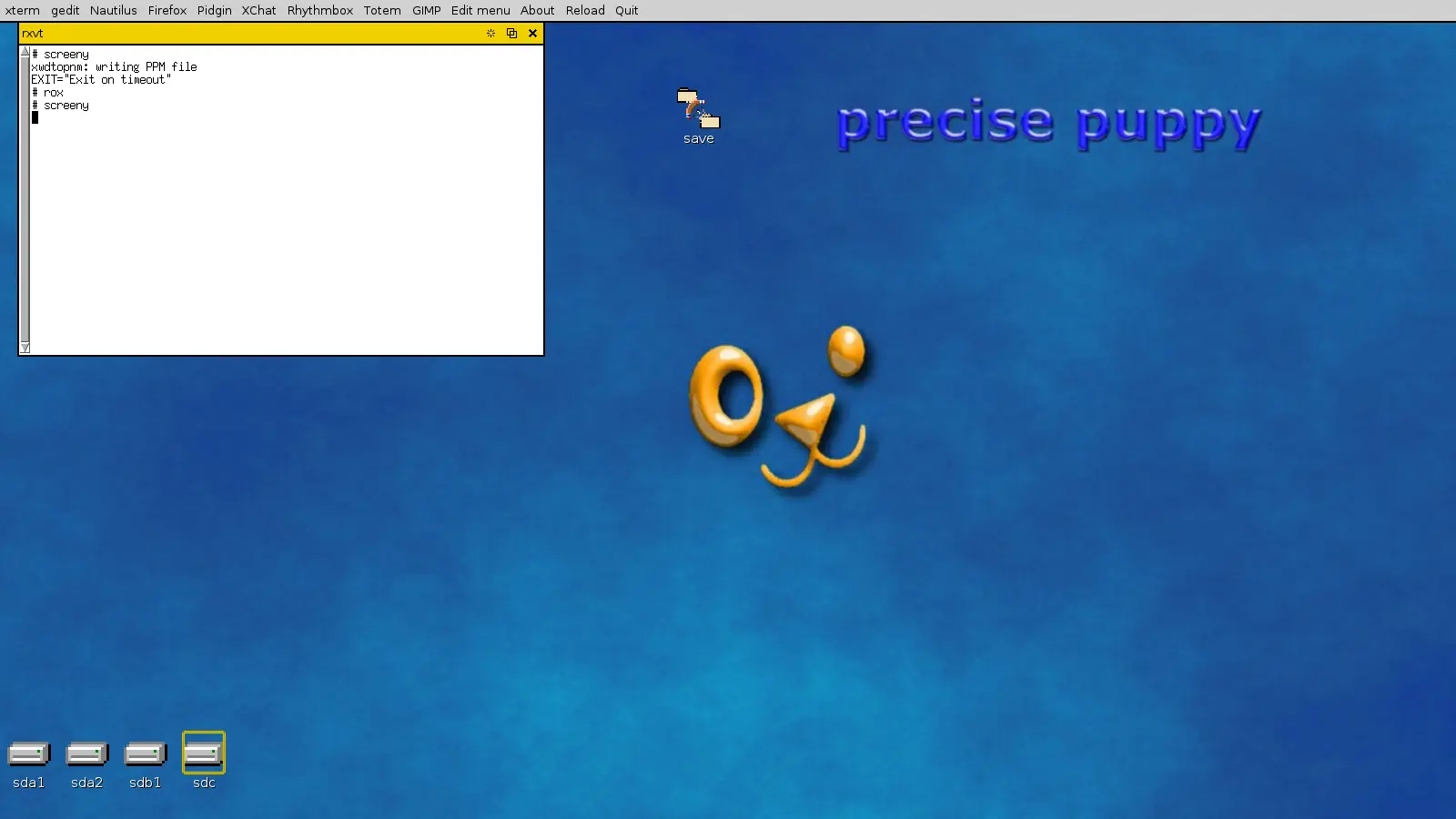This screenshot has width=1456, height=819.
Task: Click the 'EXIT="Exit on timeout"' line
Action: coord(101,80)
